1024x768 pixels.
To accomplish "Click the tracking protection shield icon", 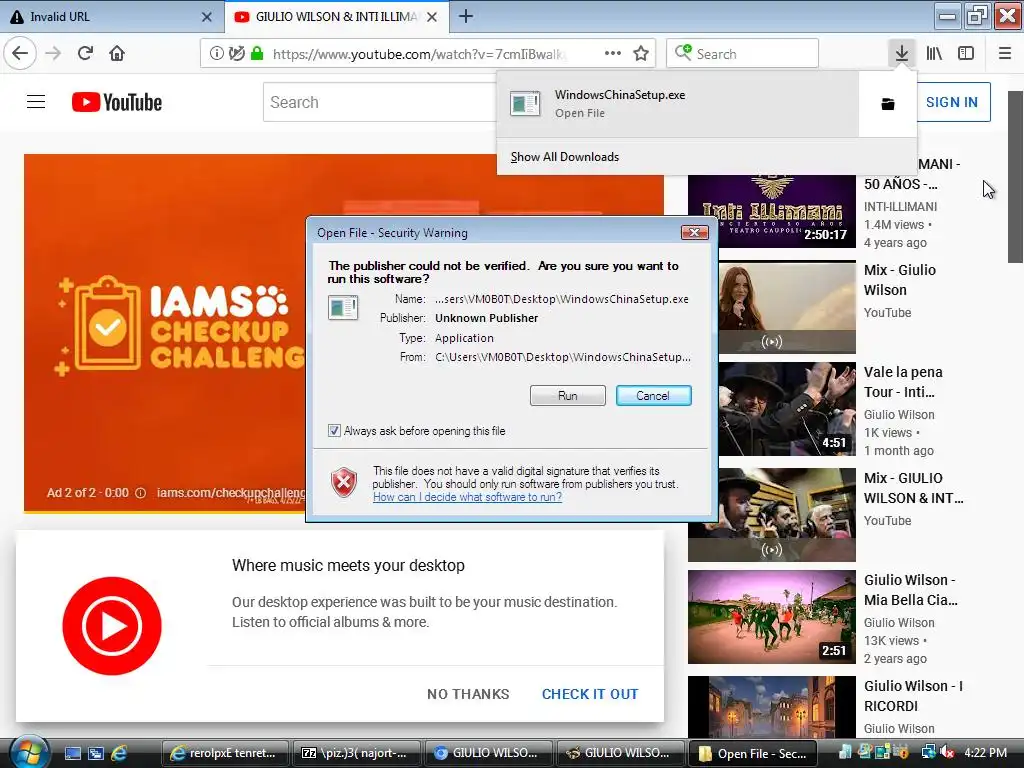I will (236, 54).
